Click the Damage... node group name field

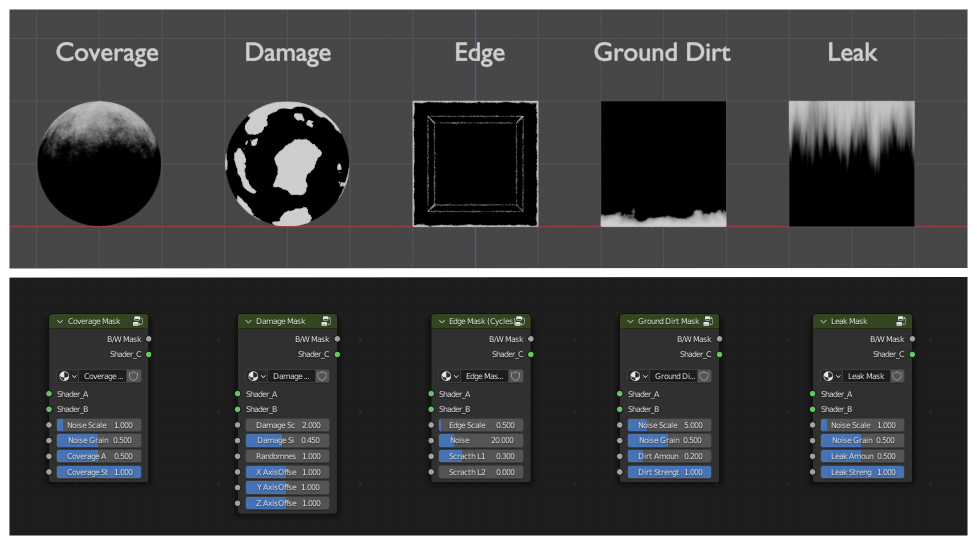tap(291, 376)
